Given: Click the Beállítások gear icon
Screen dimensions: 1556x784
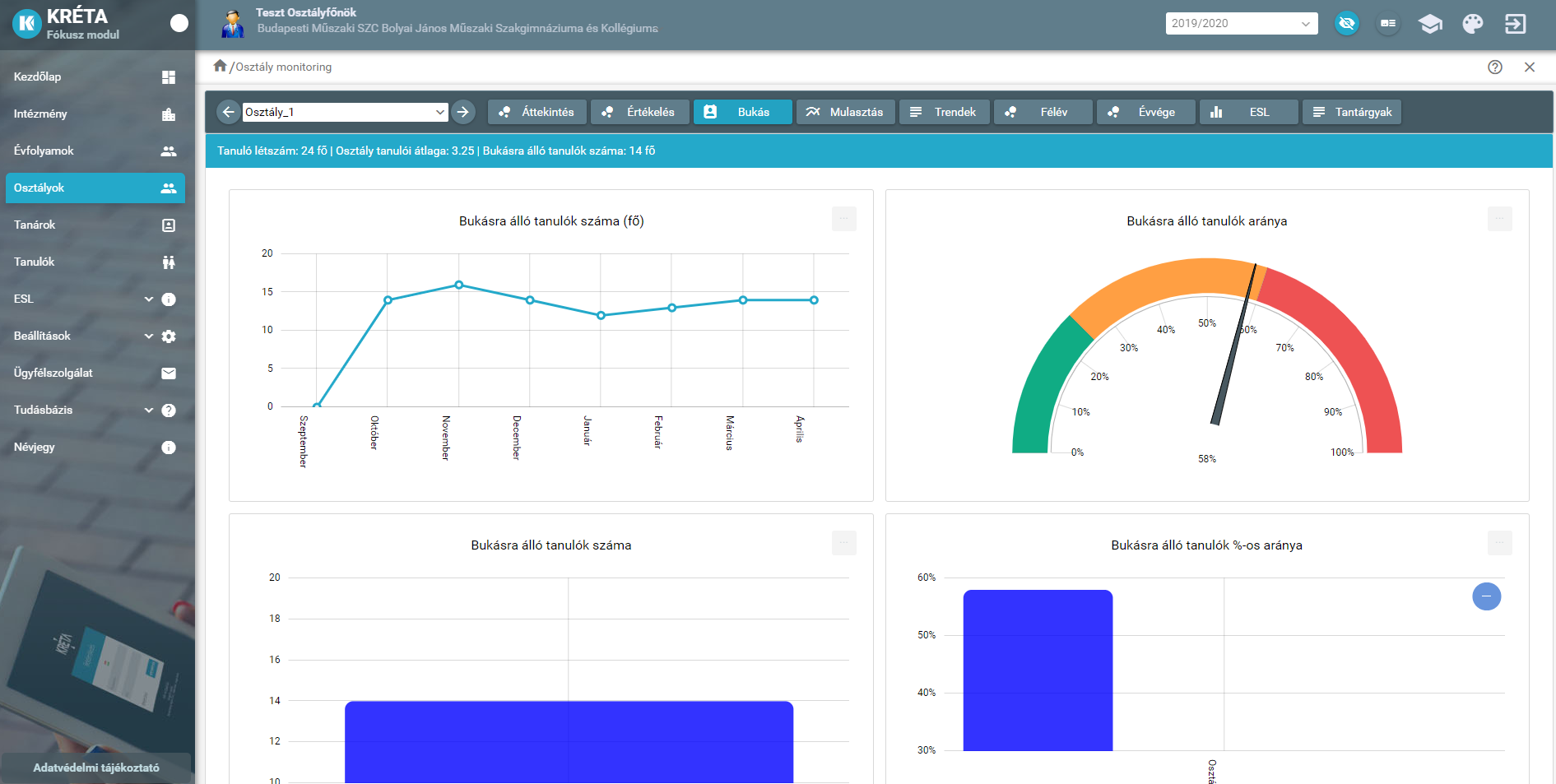Looking at the screenshot, I should pyautogui.click(x=169, y=336).
